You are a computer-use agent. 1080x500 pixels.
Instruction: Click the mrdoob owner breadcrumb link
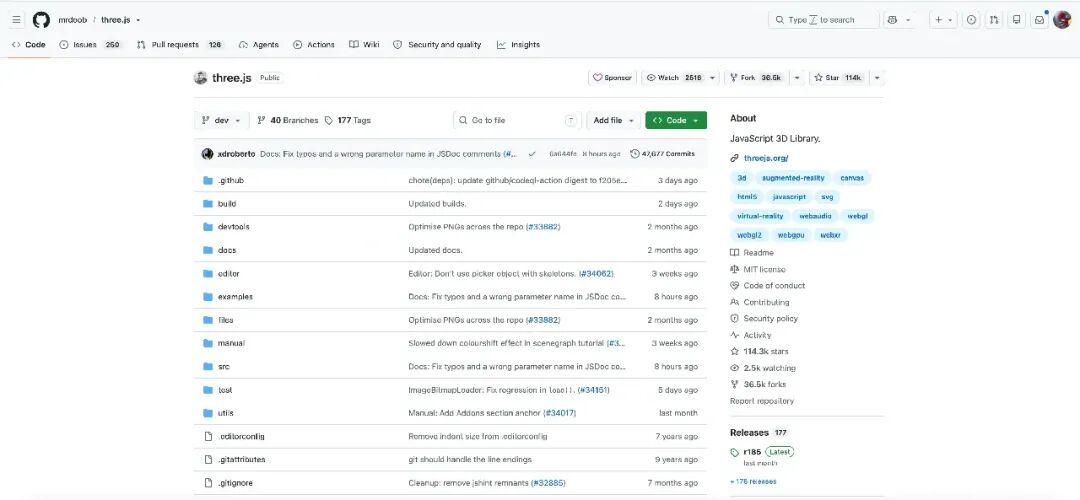coord(72,20)
